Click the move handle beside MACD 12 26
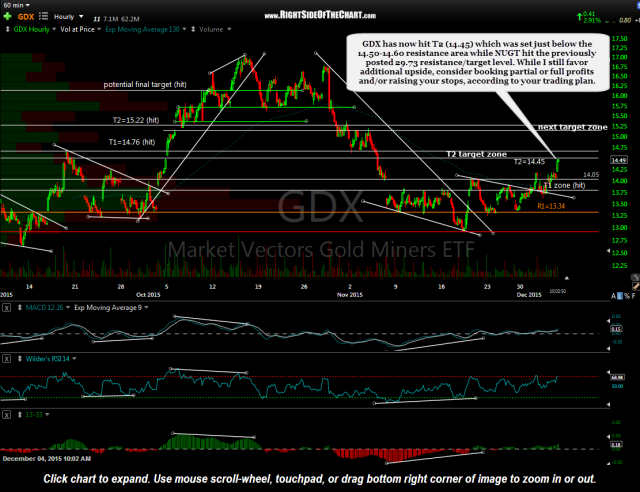This screenshot has width=640, height=492. 19,307
